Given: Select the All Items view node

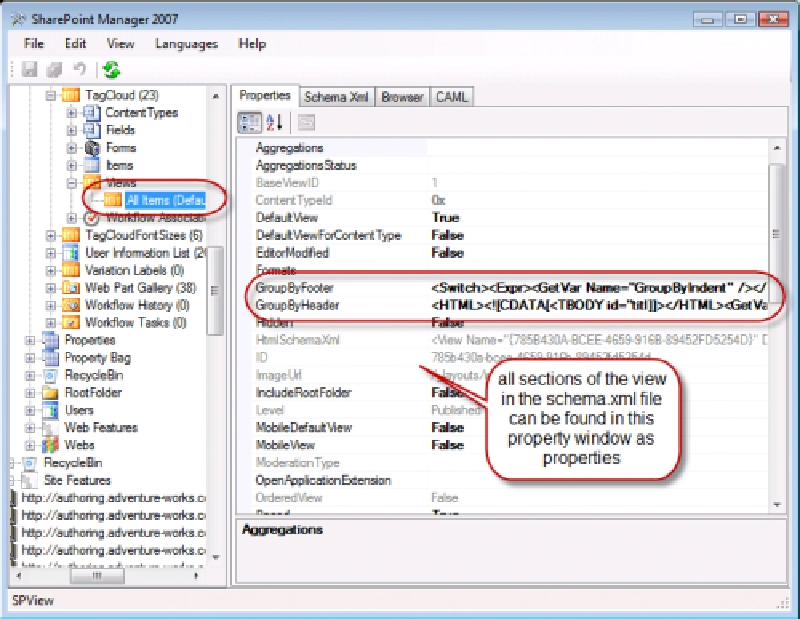Looking at the screenshot, I should coord(166,200).
